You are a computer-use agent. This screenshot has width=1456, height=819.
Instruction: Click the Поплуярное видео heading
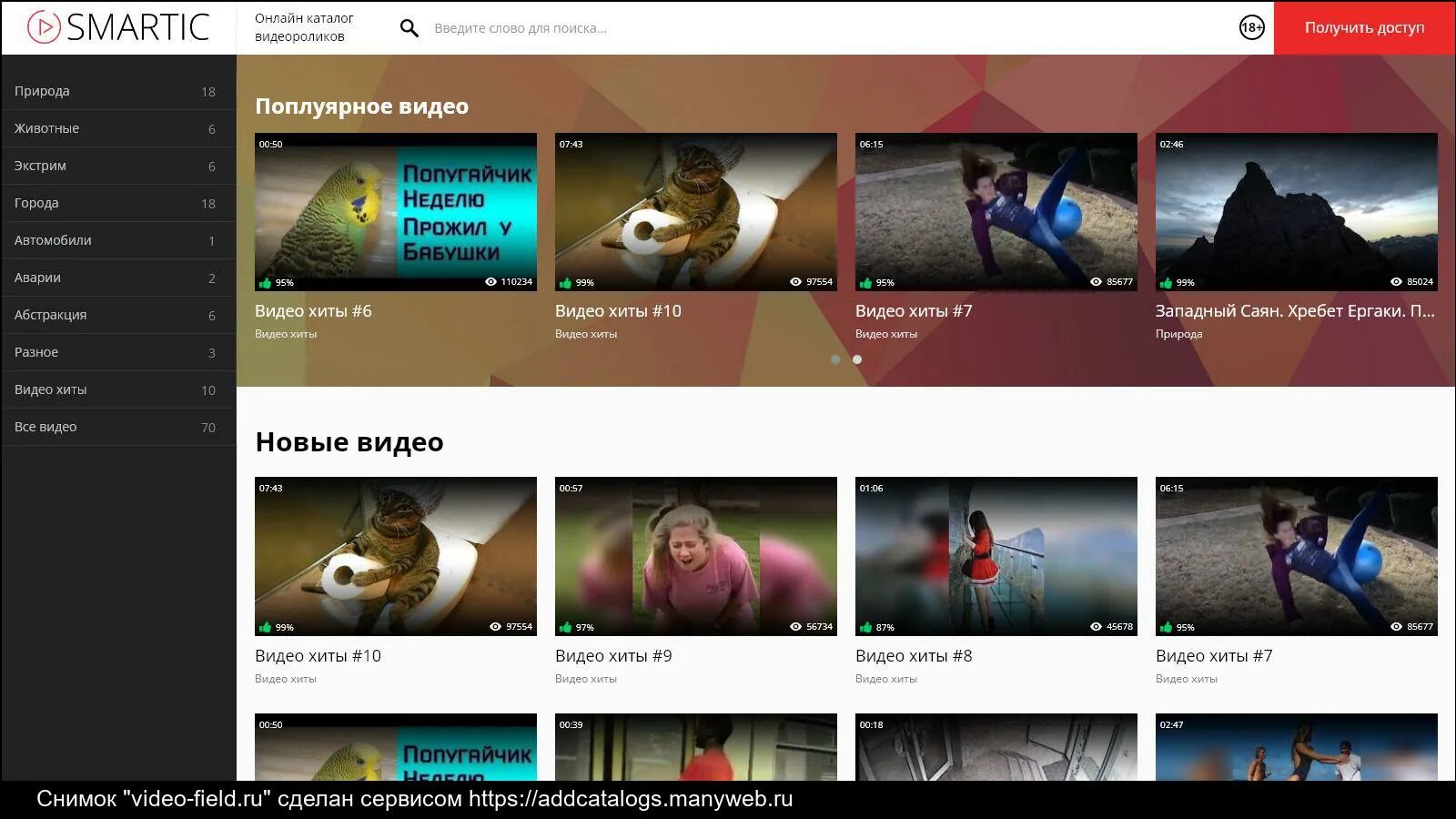coord(362,106)
